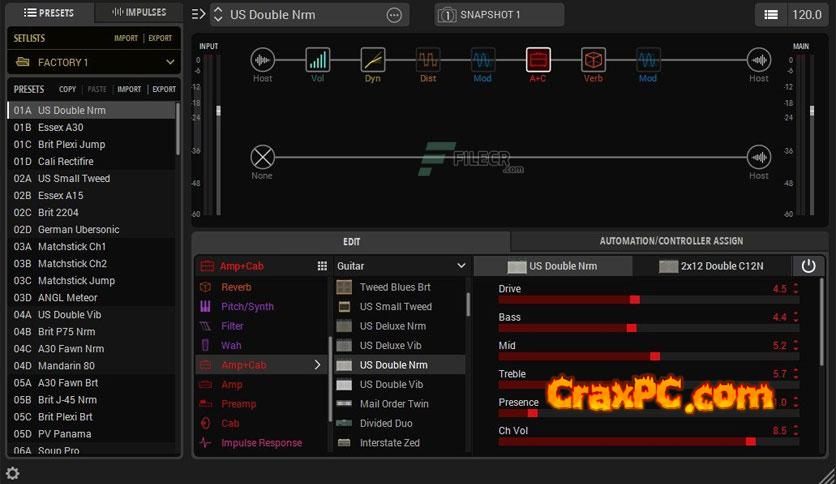Click Import in the Setlists header
836x484 pixels.
point(126,38)
